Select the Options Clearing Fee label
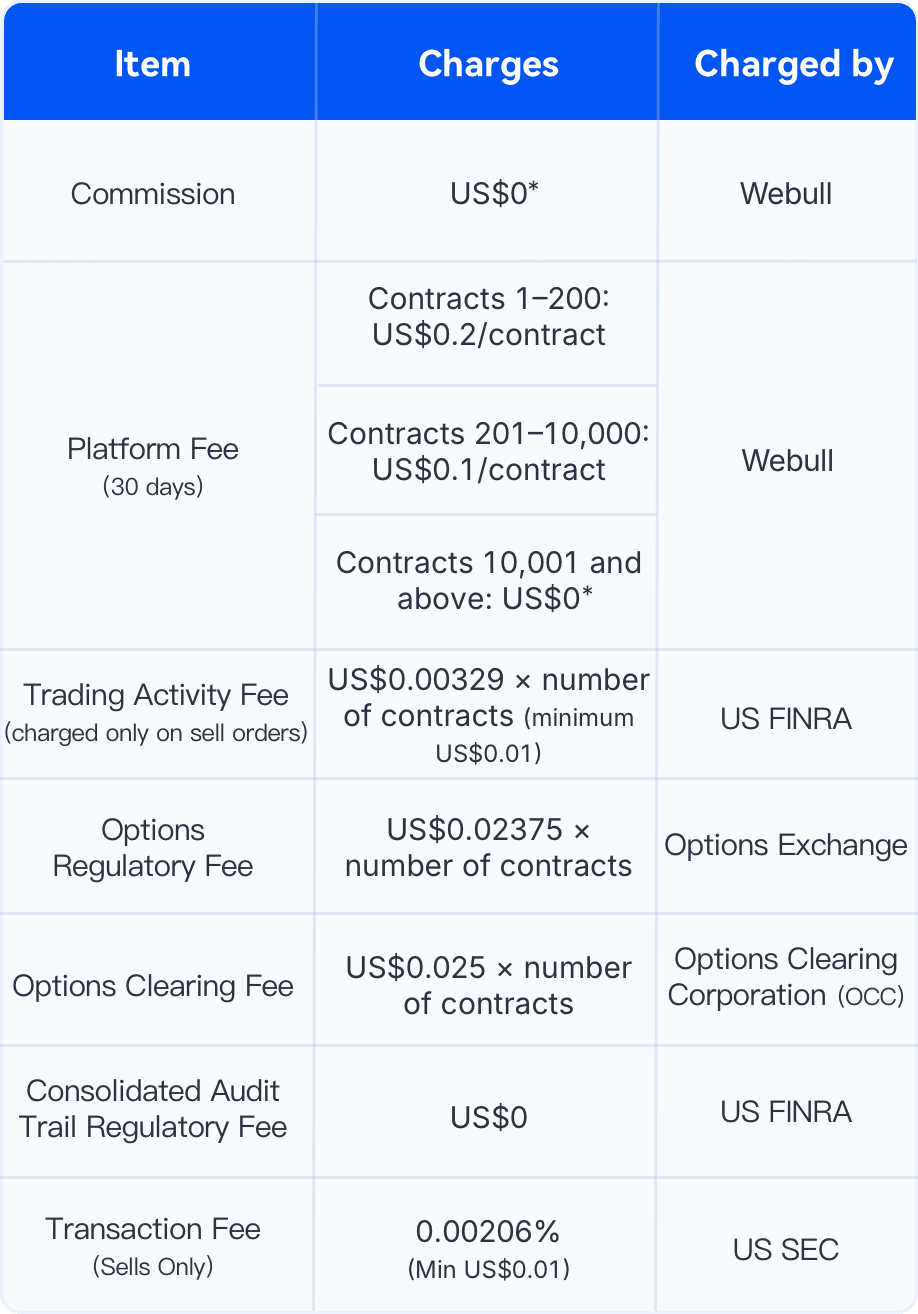 pyautogui.click(x=153, y=985)
